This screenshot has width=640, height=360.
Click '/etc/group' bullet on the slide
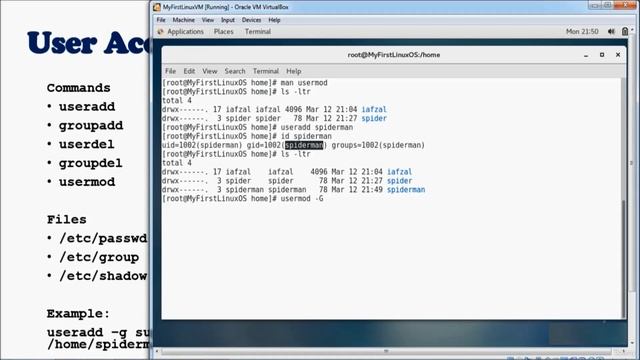pos(99,257)
